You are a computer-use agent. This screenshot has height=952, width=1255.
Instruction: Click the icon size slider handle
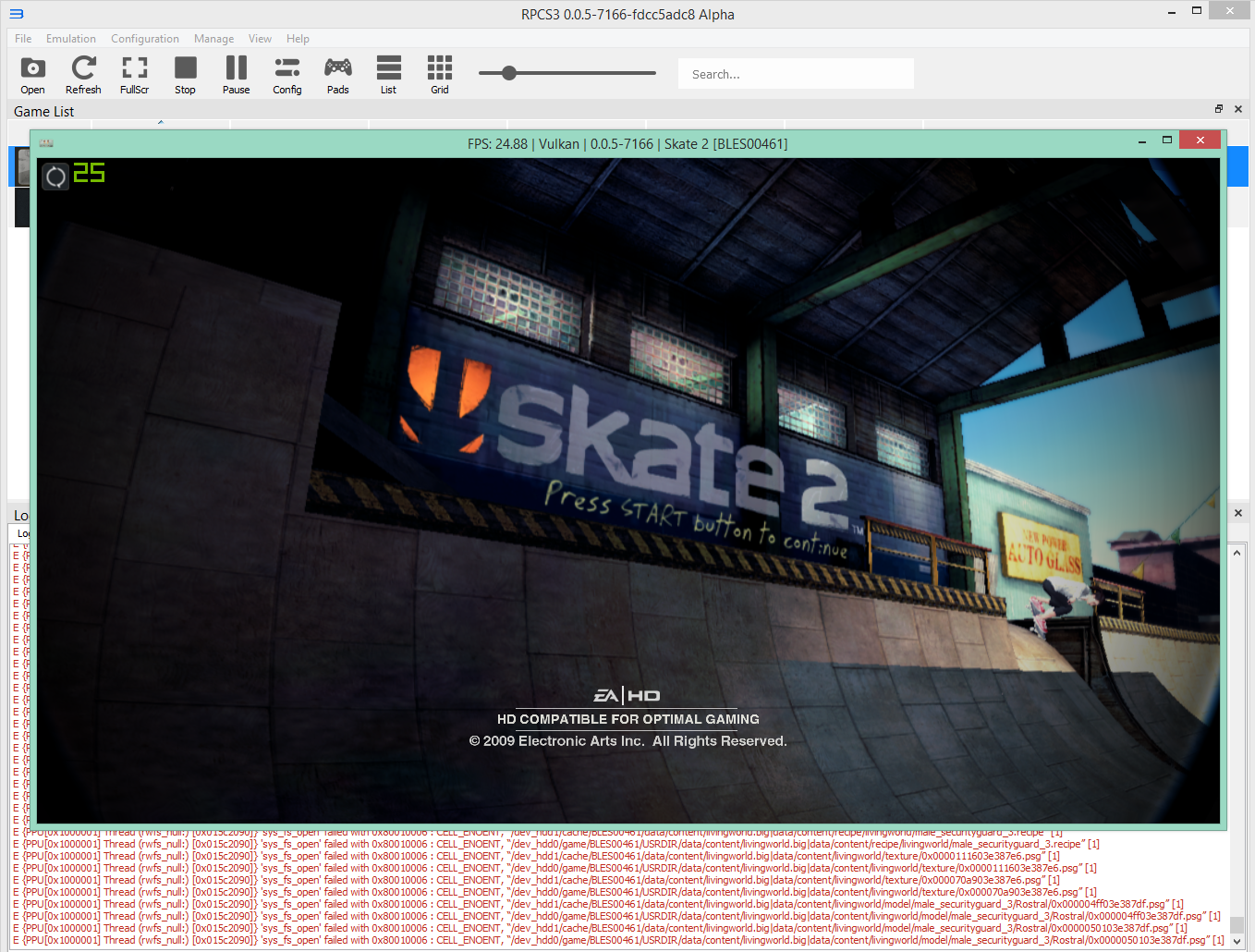[x=509, y=73]
